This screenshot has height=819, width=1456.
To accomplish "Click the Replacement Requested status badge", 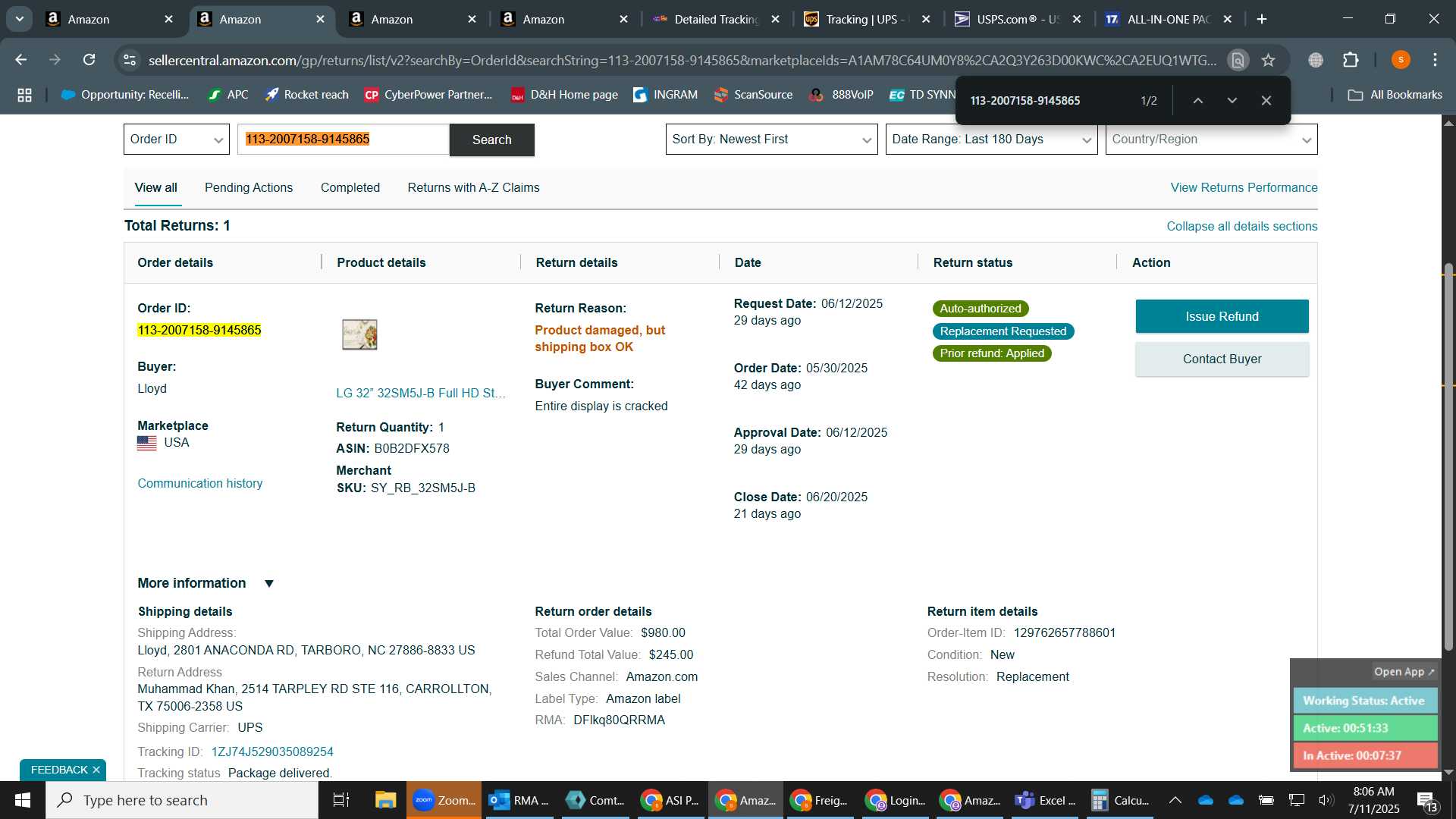I will tap(1003, 331).
